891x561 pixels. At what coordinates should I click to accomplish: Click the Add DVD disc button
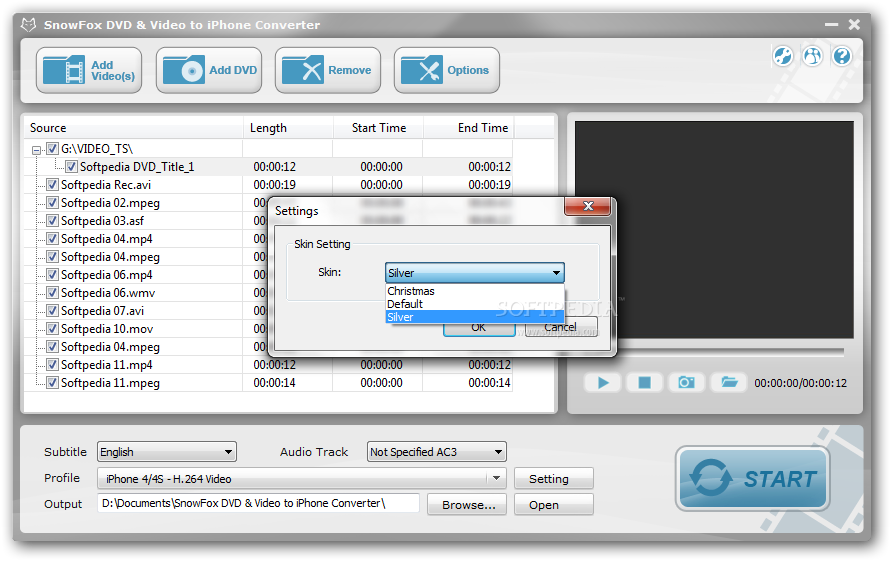(209, 70)
